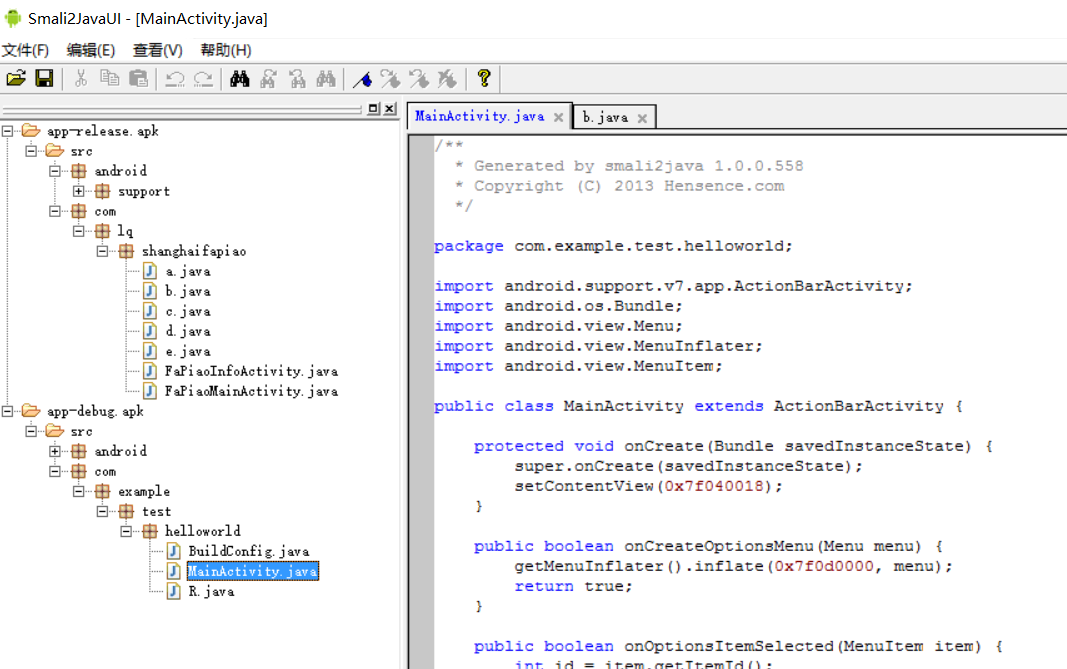Close the file tree panel
The image size is (1067, 669).
[389, 109]
